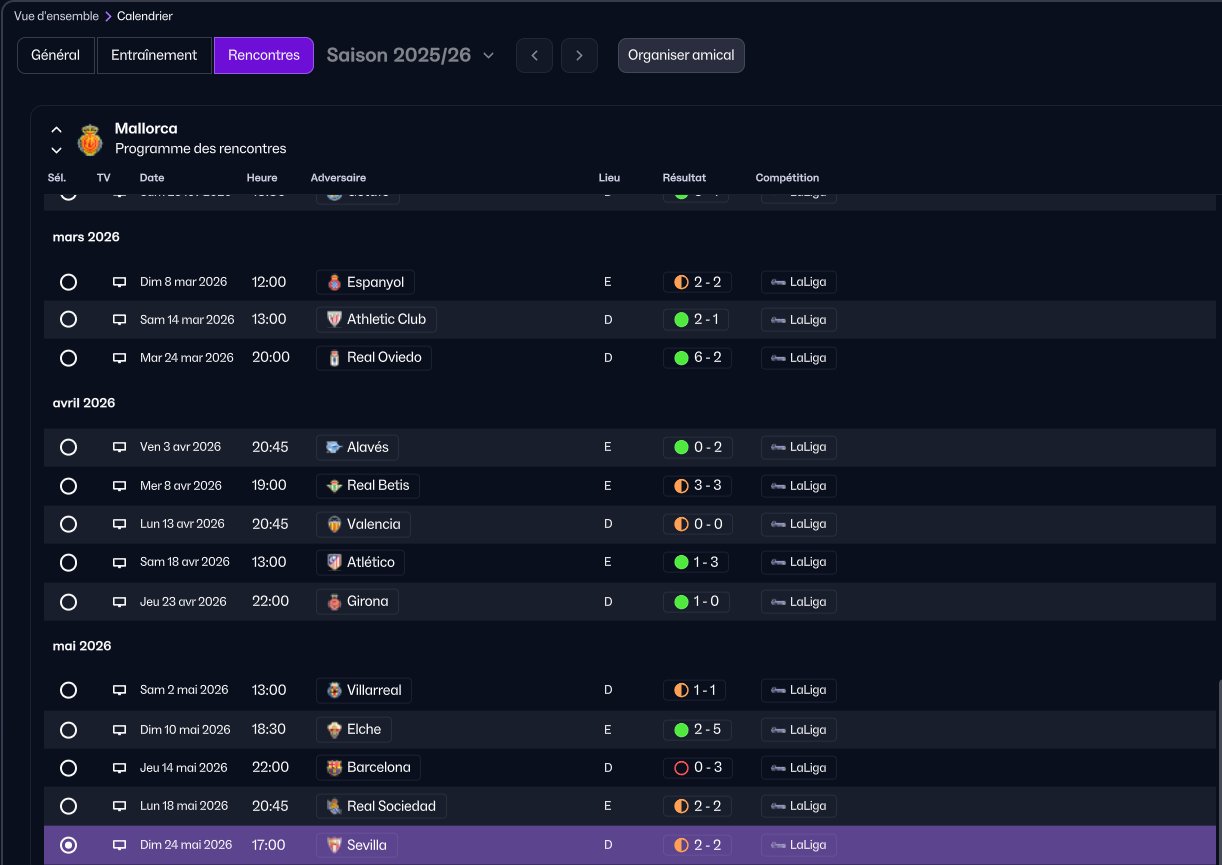This screenshot has height=865, width=1222.
Task: Click the orange draw indicator on Villarreal result
Action: tap(681, 690)
